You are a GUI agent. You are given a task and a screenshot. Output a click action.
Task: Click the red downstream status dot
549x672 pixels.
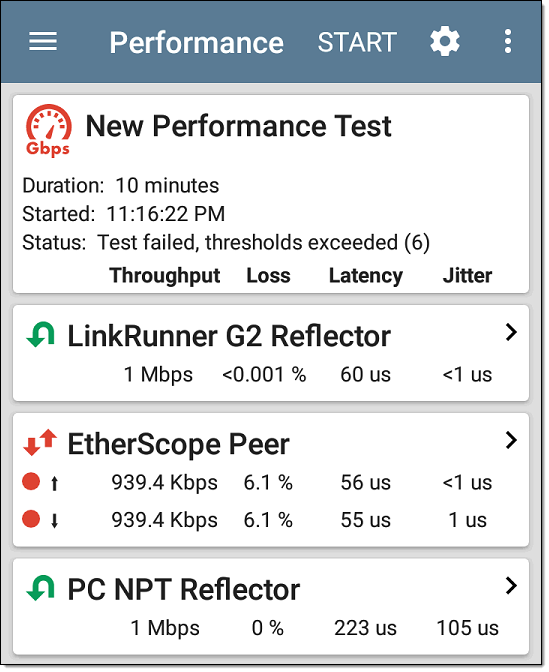click(31, 519)
